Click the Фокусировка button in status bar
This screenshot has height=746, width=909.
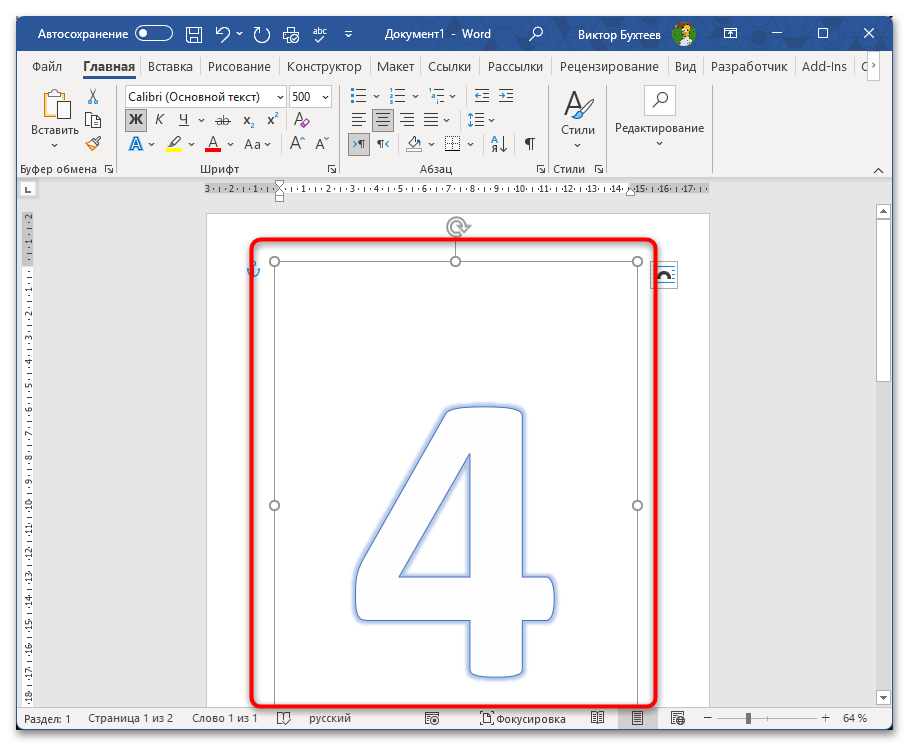523,718
